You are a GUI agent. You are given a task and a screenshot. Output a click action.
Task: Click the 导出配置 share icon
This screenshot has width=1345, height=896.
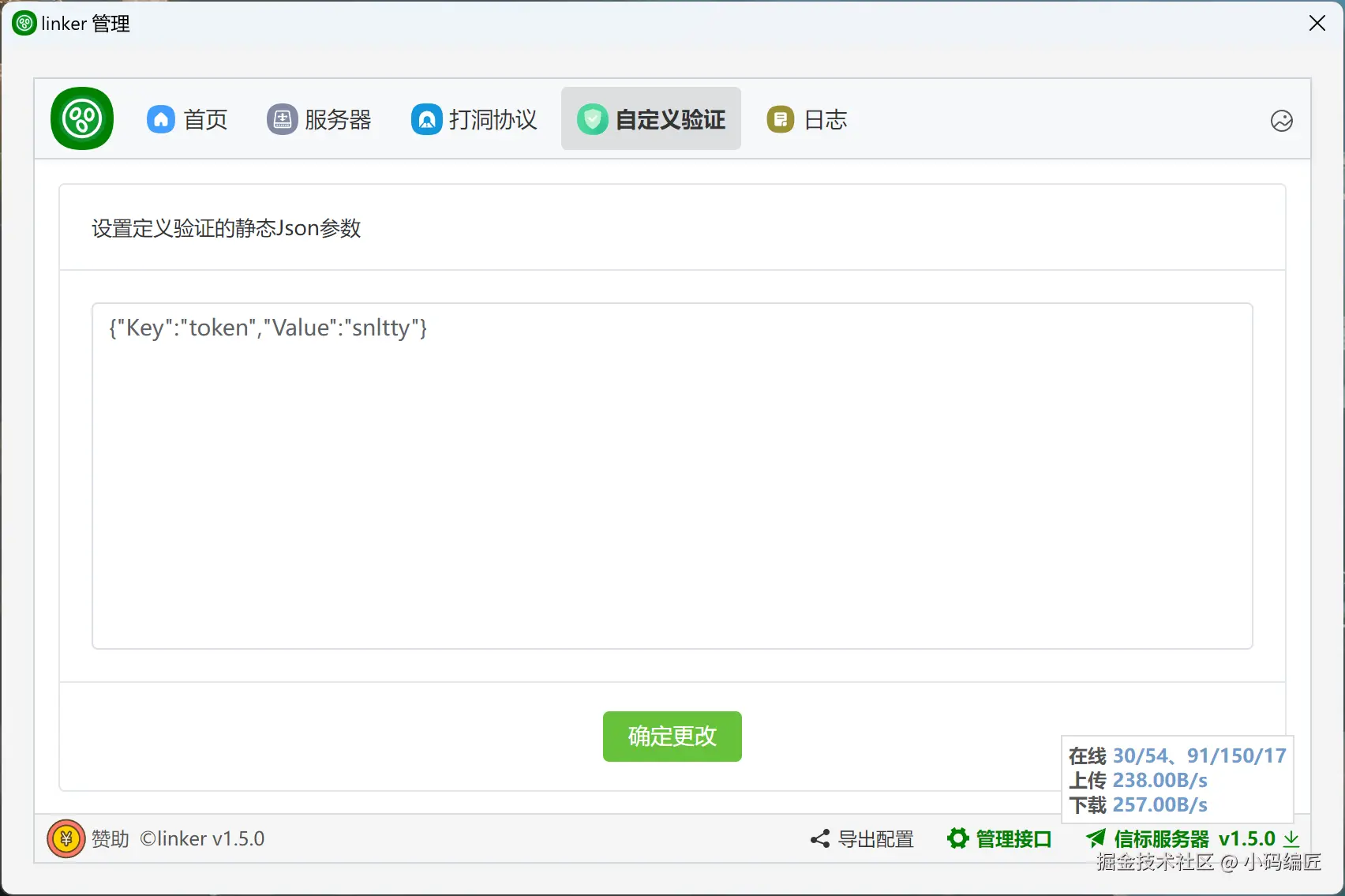coord(820,838)
